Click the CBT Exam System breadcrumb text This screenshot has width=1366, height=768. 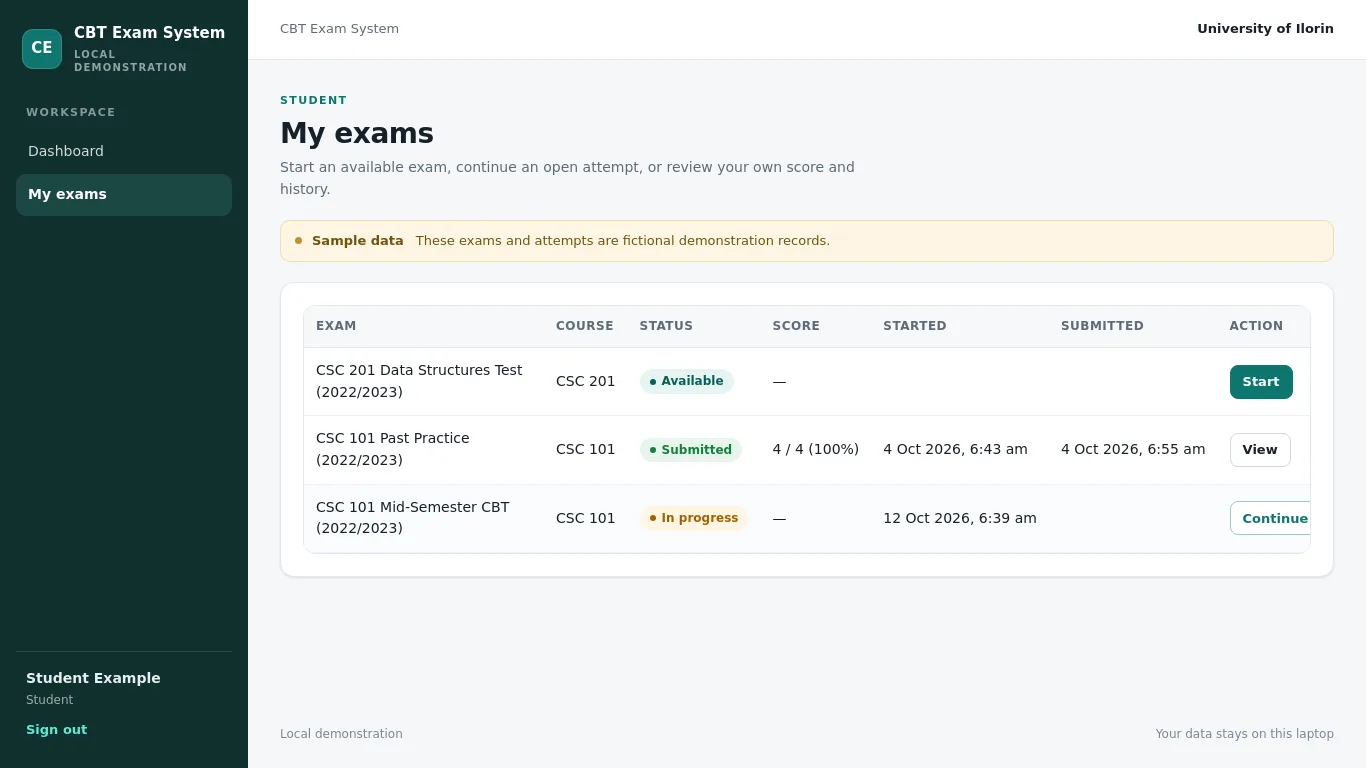[339, 29]
